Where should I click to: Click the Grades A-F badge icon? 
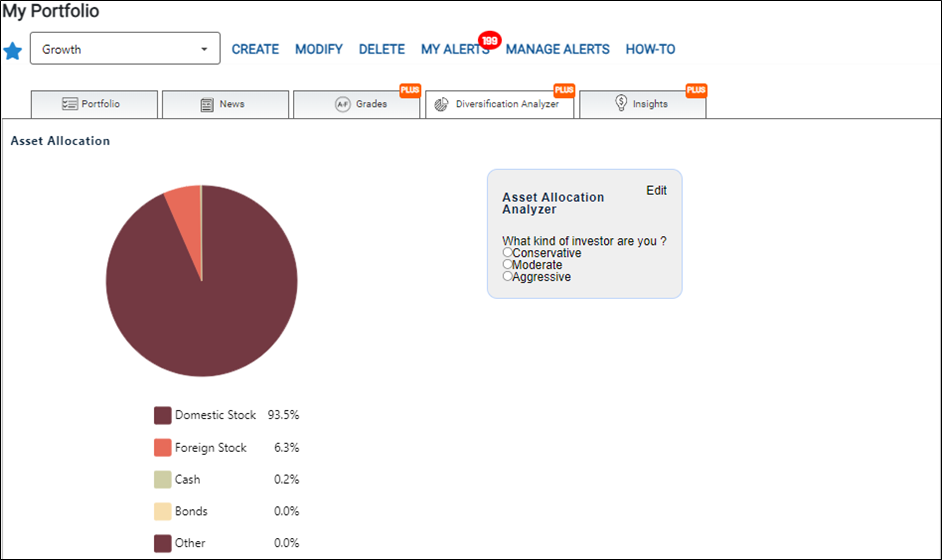pos(342,104)
